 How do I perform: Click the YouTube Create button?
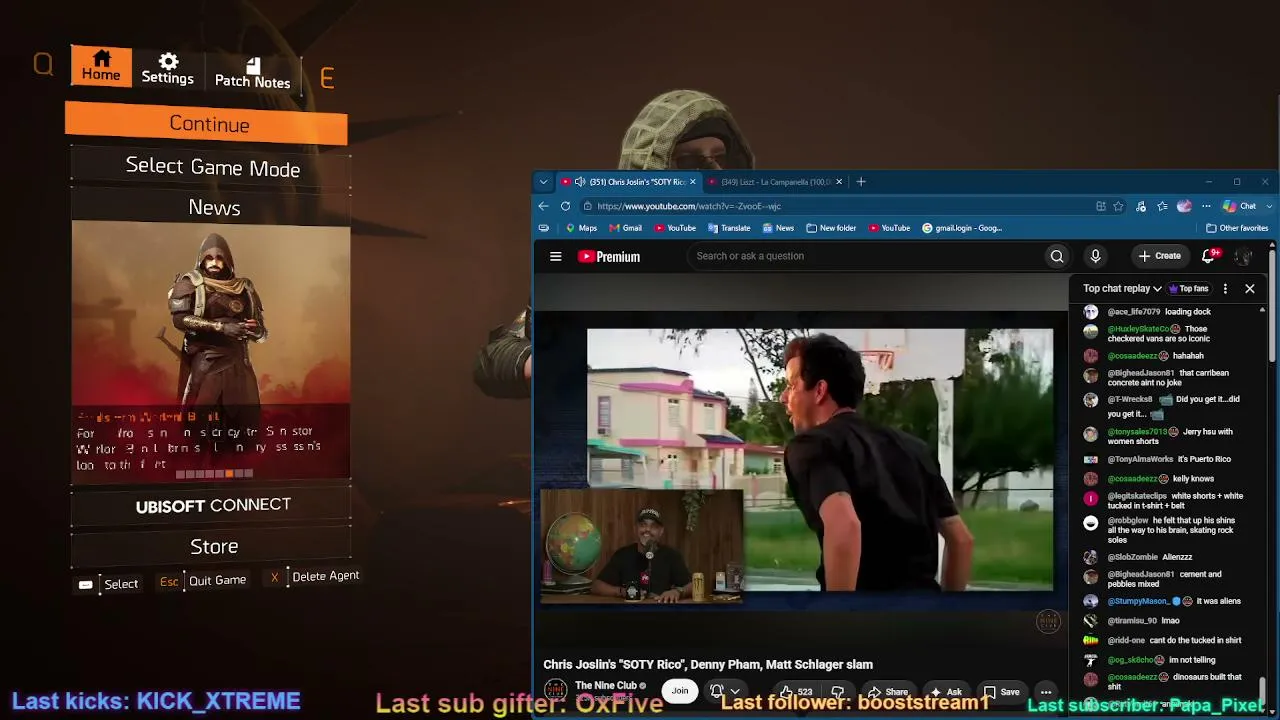coord(1160,256)
